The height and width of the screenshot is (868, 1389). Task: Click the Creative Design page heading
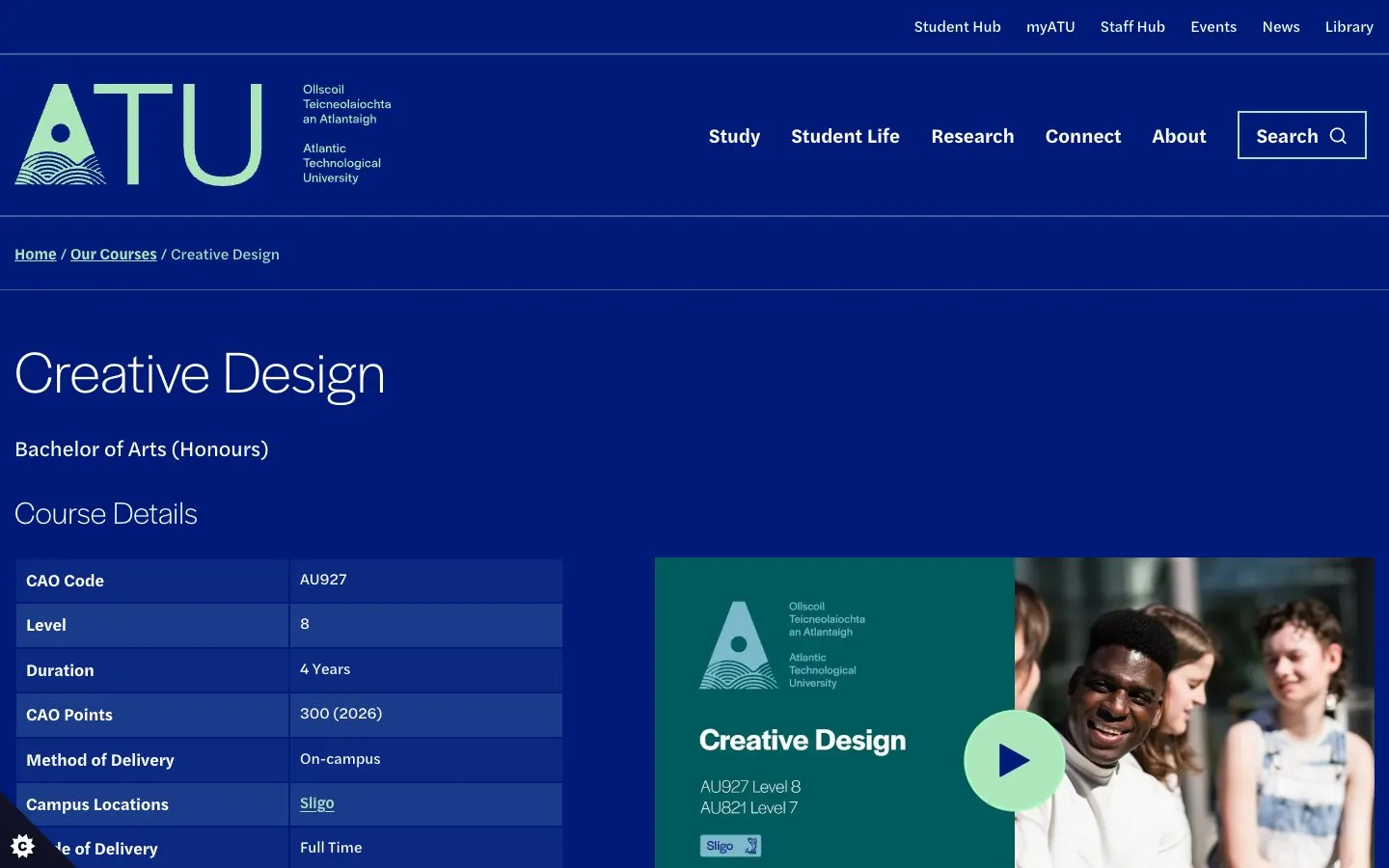200,373
